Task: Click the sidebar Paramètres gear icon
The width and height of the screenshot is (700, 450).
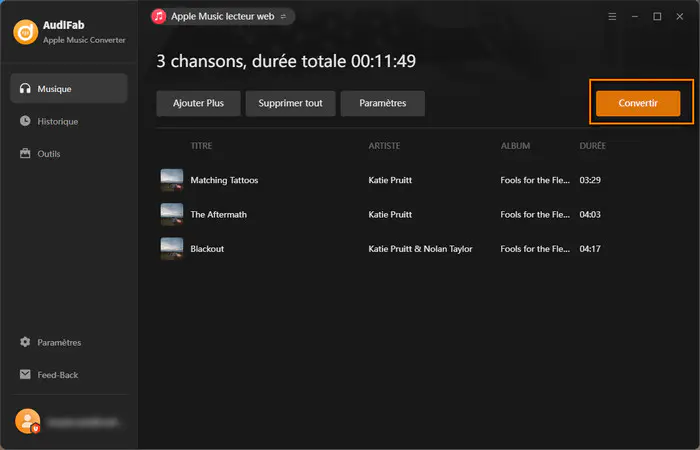Action: pos(25,342)
